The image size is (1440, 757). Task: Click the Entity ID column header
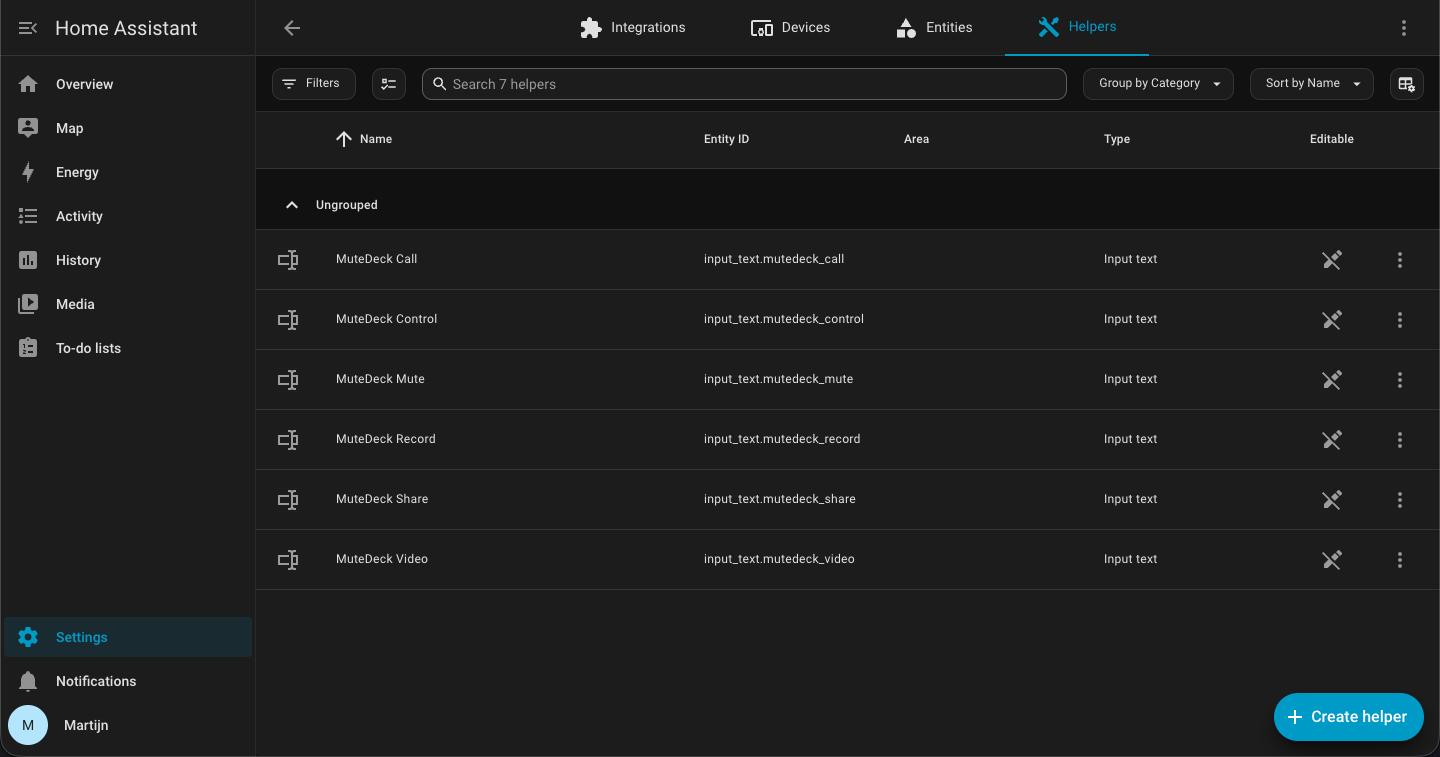726,139
